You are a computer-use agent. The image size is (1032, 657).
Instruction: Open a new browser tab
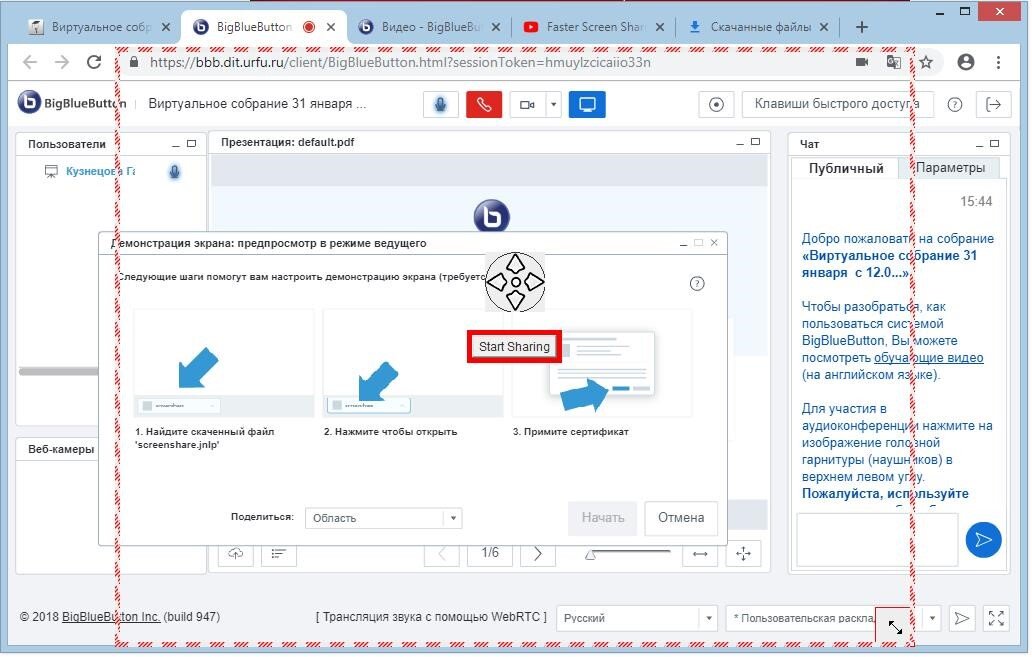862,27
